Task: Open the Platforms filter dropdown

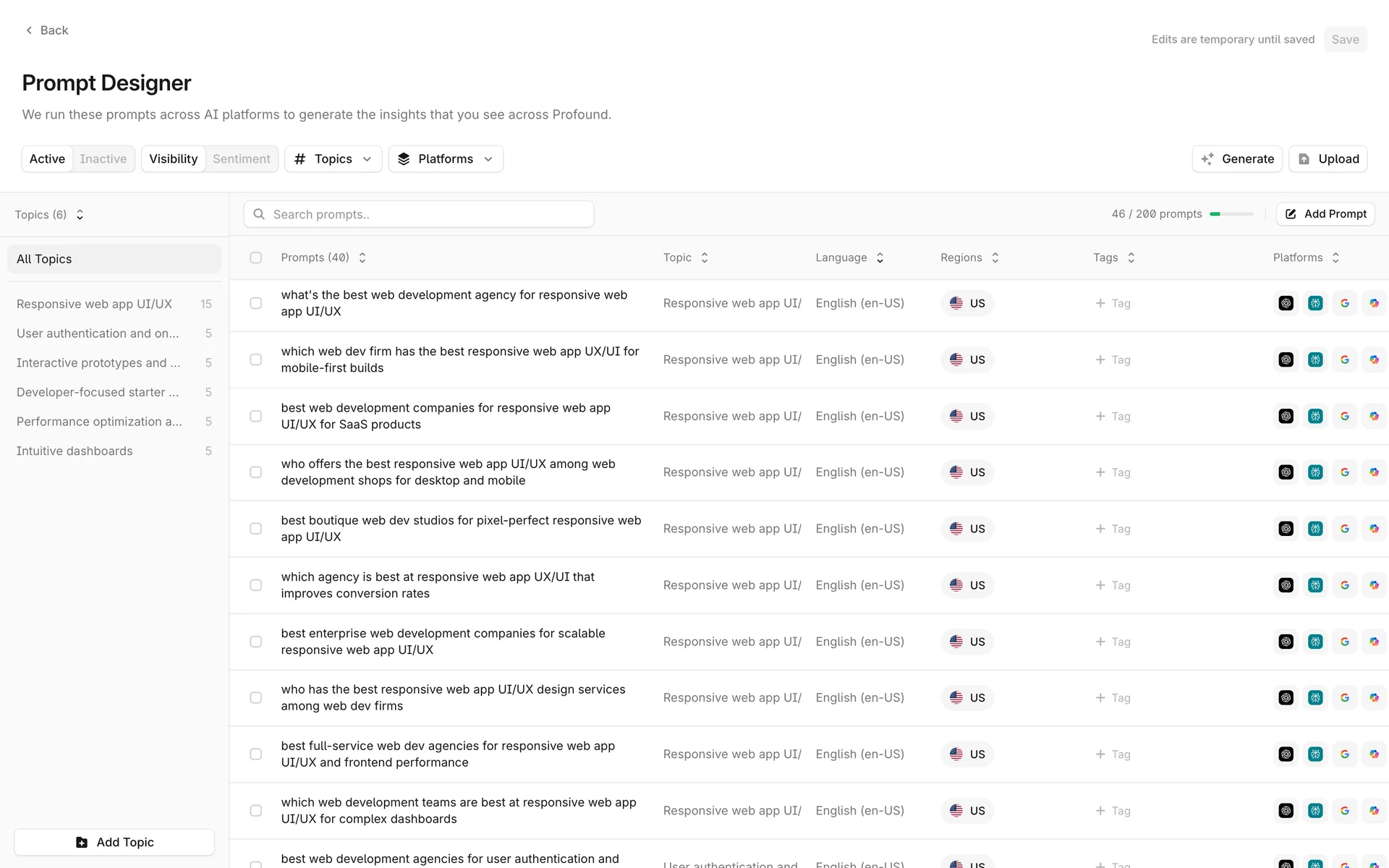Action: (x=446, y=159)
